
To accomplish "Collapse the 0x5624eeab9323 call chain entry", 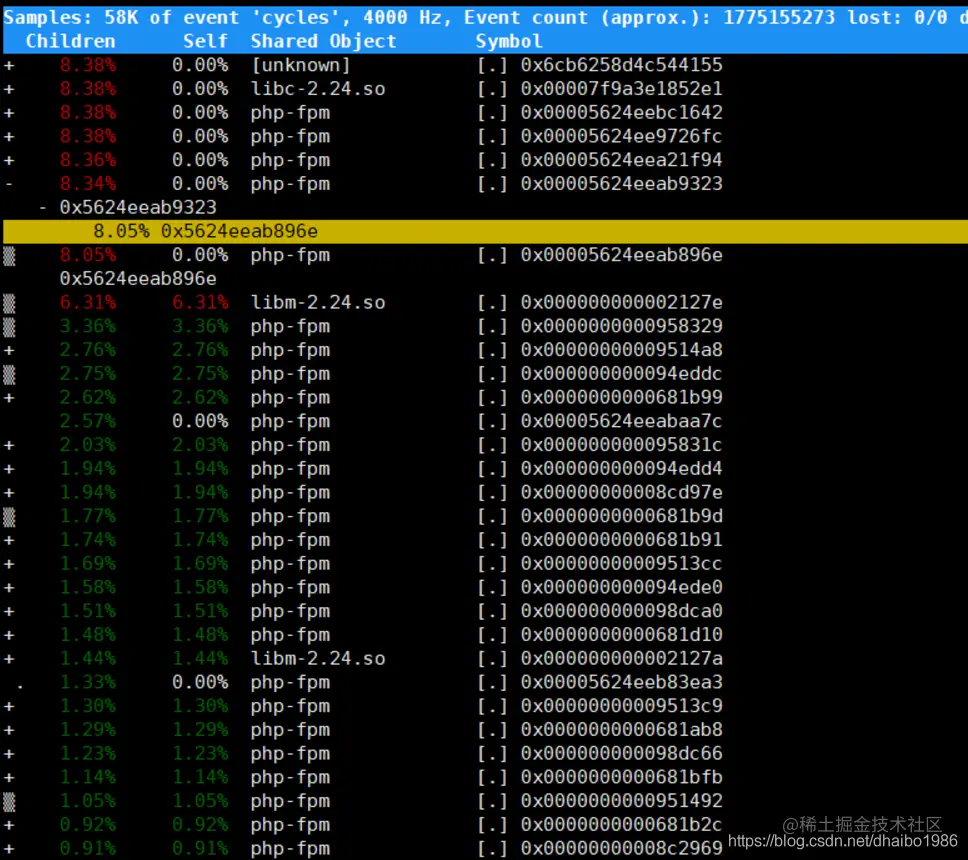I will tap(43, 208).
